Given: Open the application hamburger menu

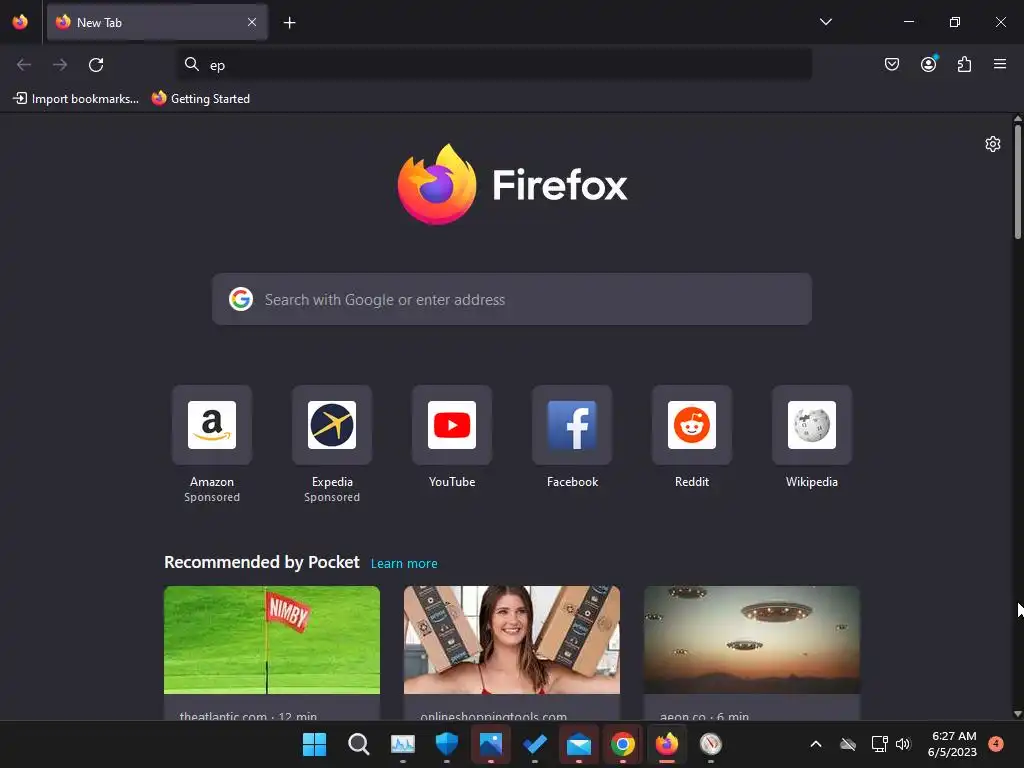Looking at the screenshot, I should click(x=999, y=64).
